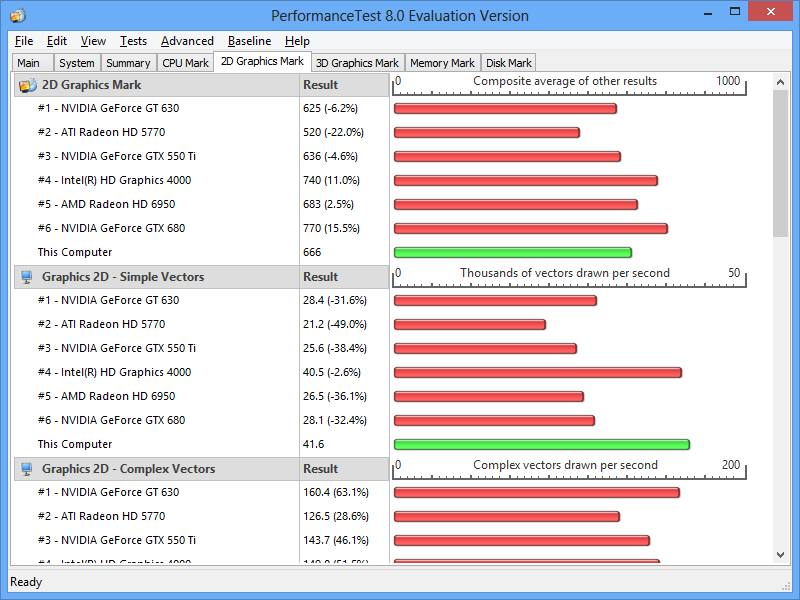This screenshot has width=800, height=600.
Task: Open the Edit menu
Action: [57, 41]
